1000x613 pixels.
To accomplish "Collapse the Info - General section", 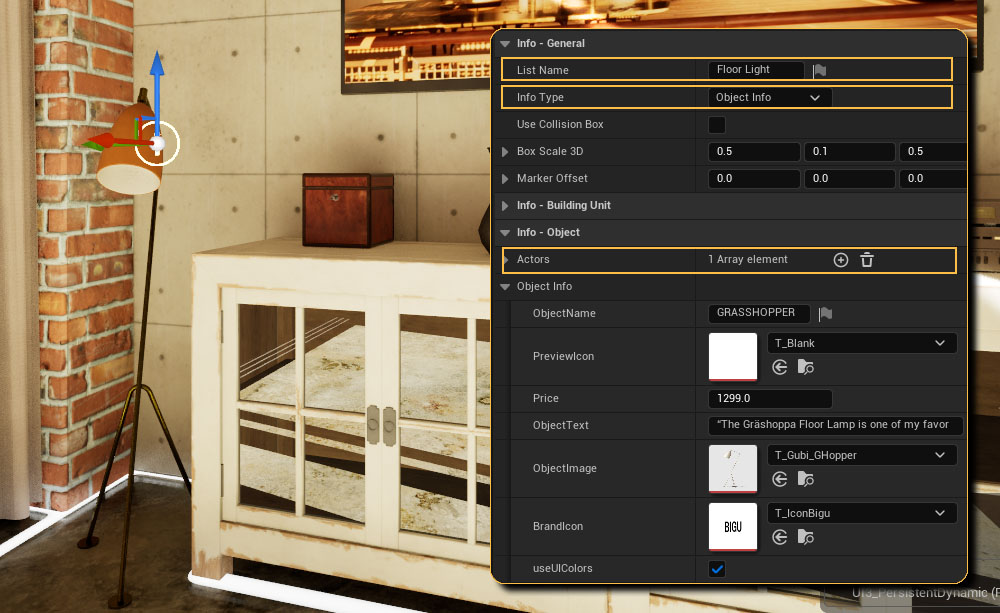I will (505, 44).
